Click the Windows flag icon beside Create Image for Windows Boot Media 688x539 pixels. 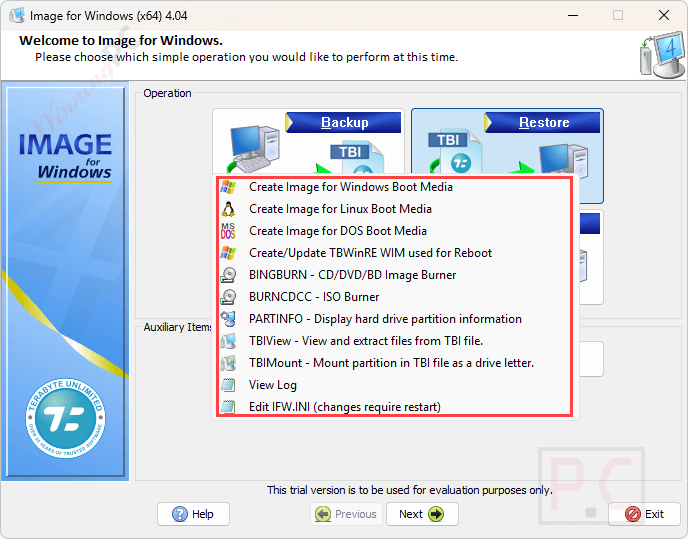(228, 187)
